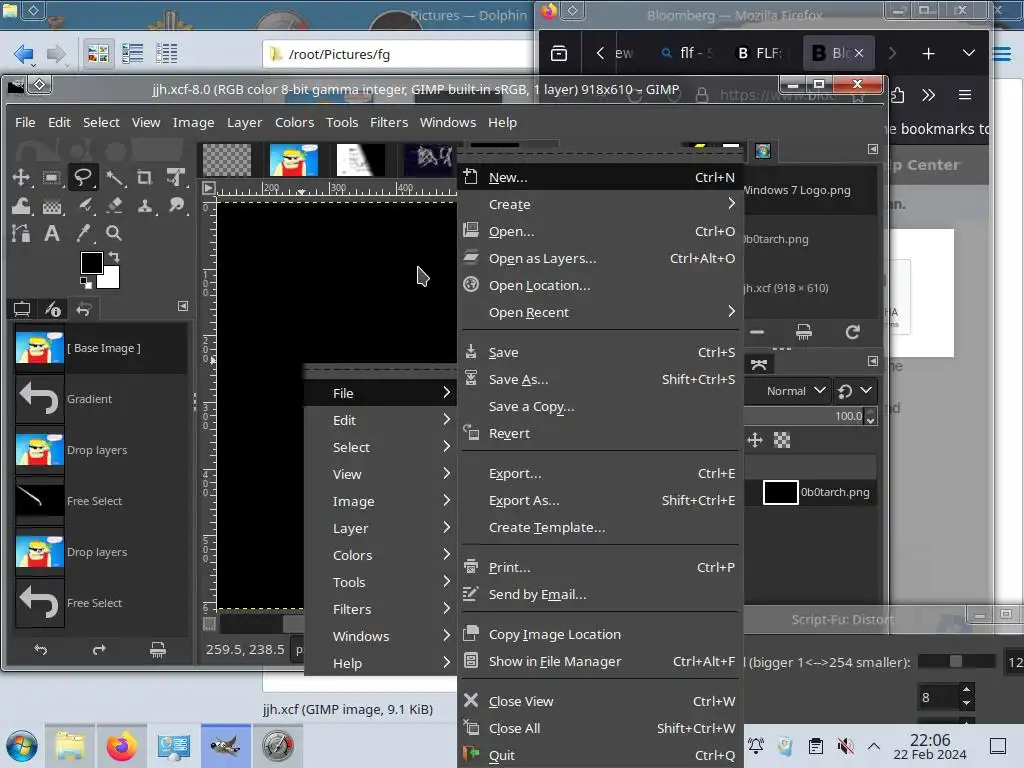Image resolution: width=1024 pixels, height=768 pixels.
Task: Open Firefox View icon in Firefox
Action: click(559, 54)
